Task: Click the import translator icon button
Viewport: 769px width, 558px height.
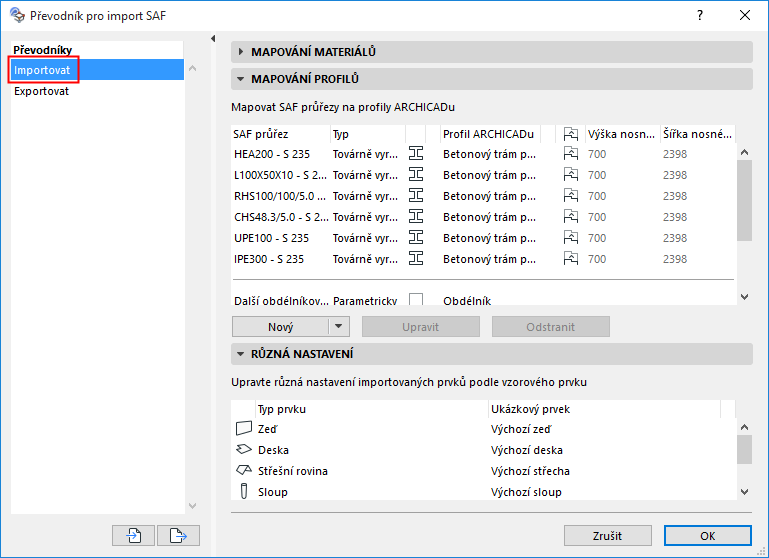Action: click(x=134, y=535)
